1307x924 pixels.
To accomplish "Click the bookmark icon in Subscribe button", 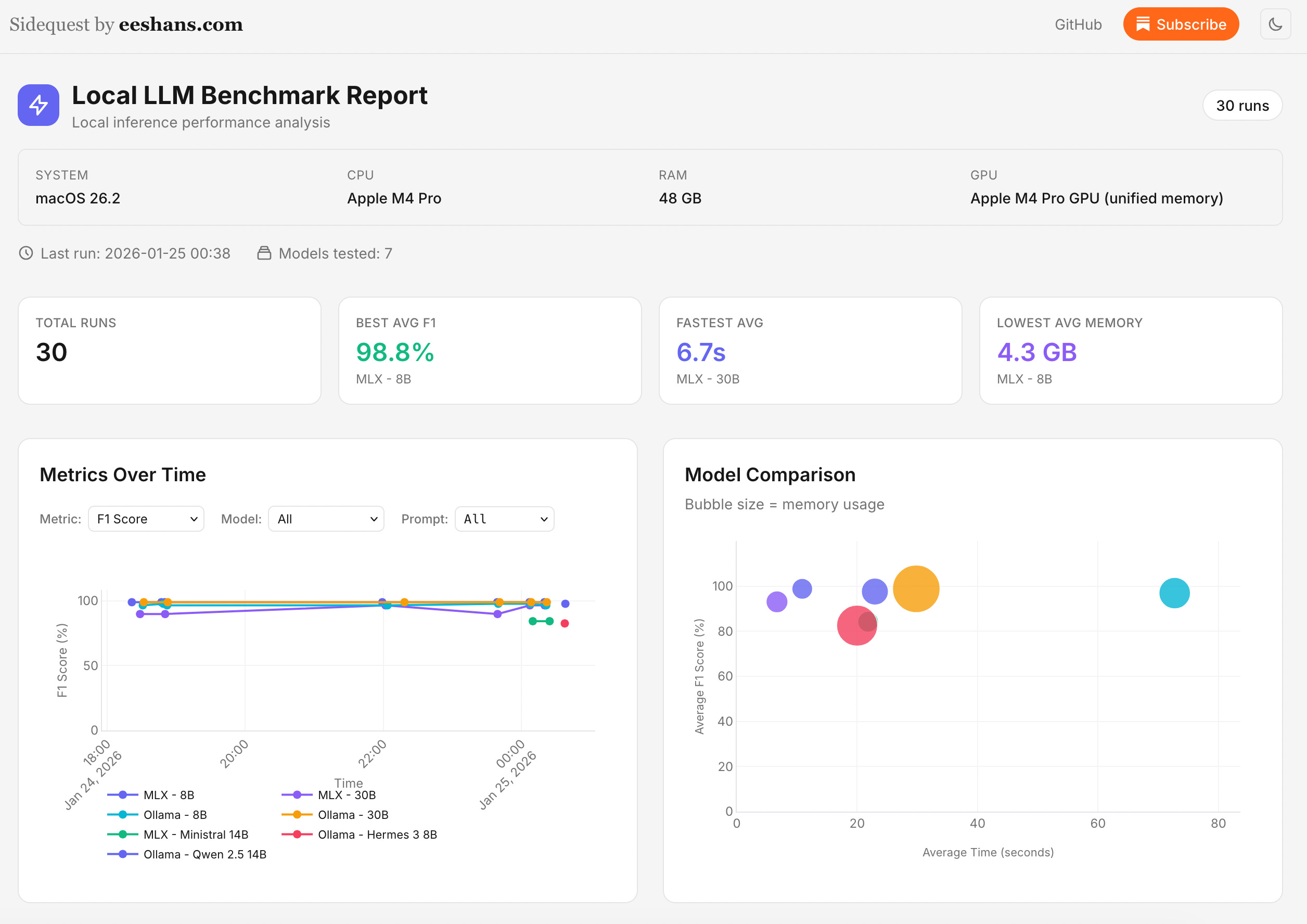I will click(1143, 24).
